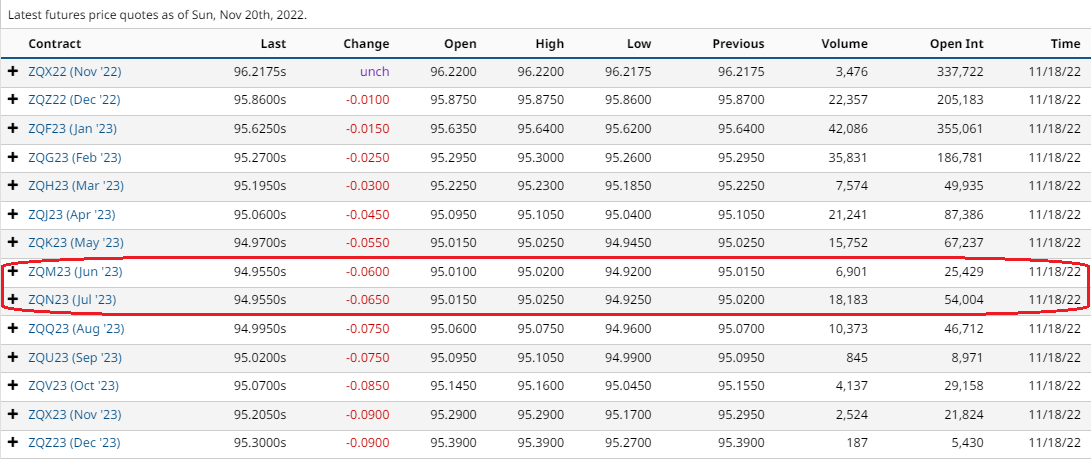Sort by the Change column header
This screenshot has width=1091, height=459.
366,44
